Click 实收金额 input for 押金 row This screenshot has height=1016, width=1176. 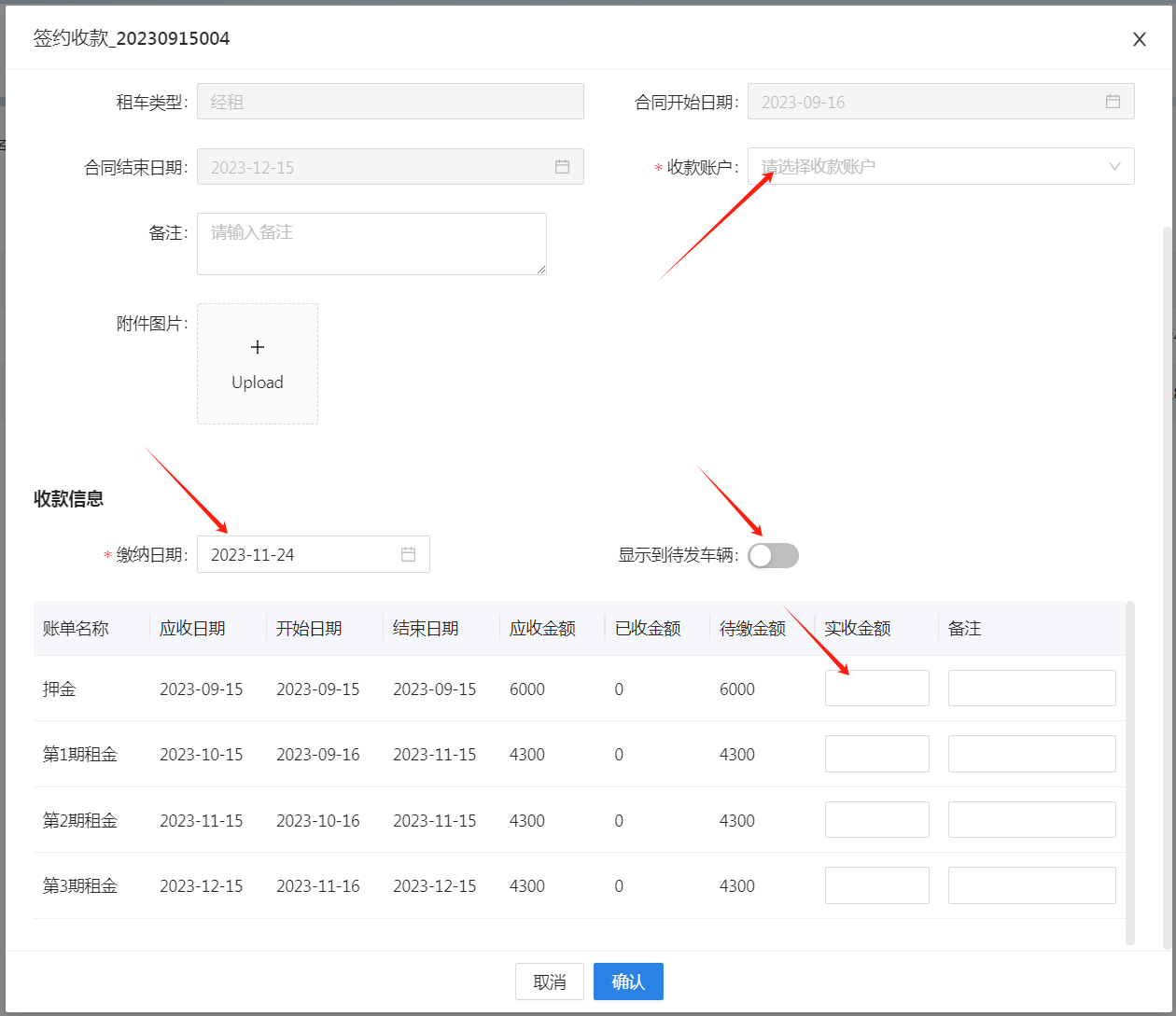(876, 689)
